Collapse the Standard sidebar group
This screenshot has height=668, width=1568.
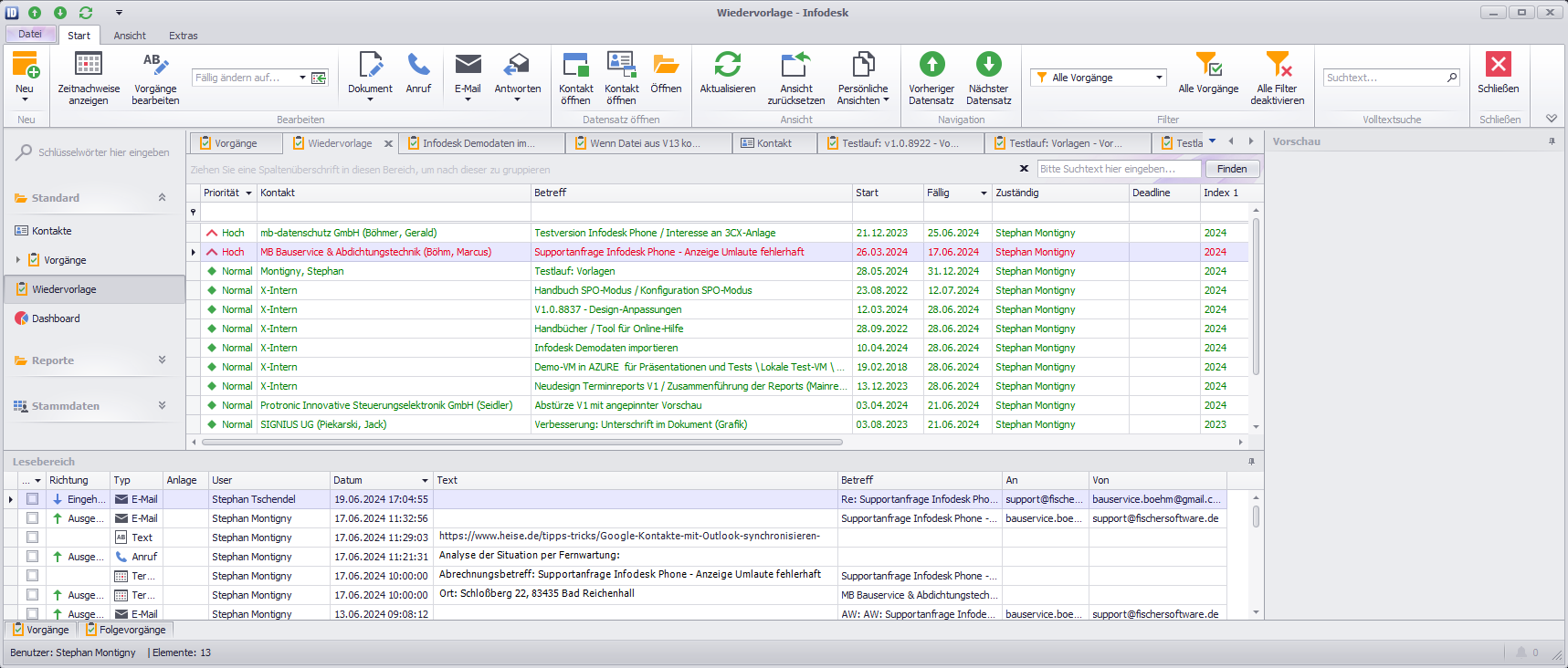(x=162, y=198)
